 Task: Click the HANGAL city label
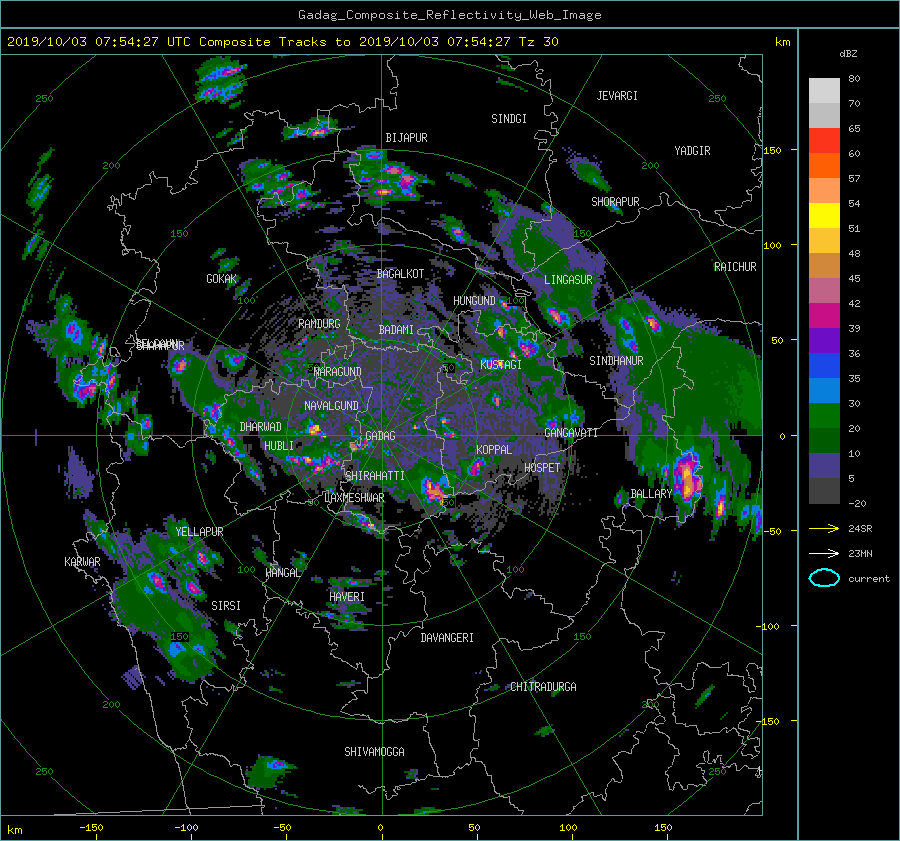click(x=282, y=573)
